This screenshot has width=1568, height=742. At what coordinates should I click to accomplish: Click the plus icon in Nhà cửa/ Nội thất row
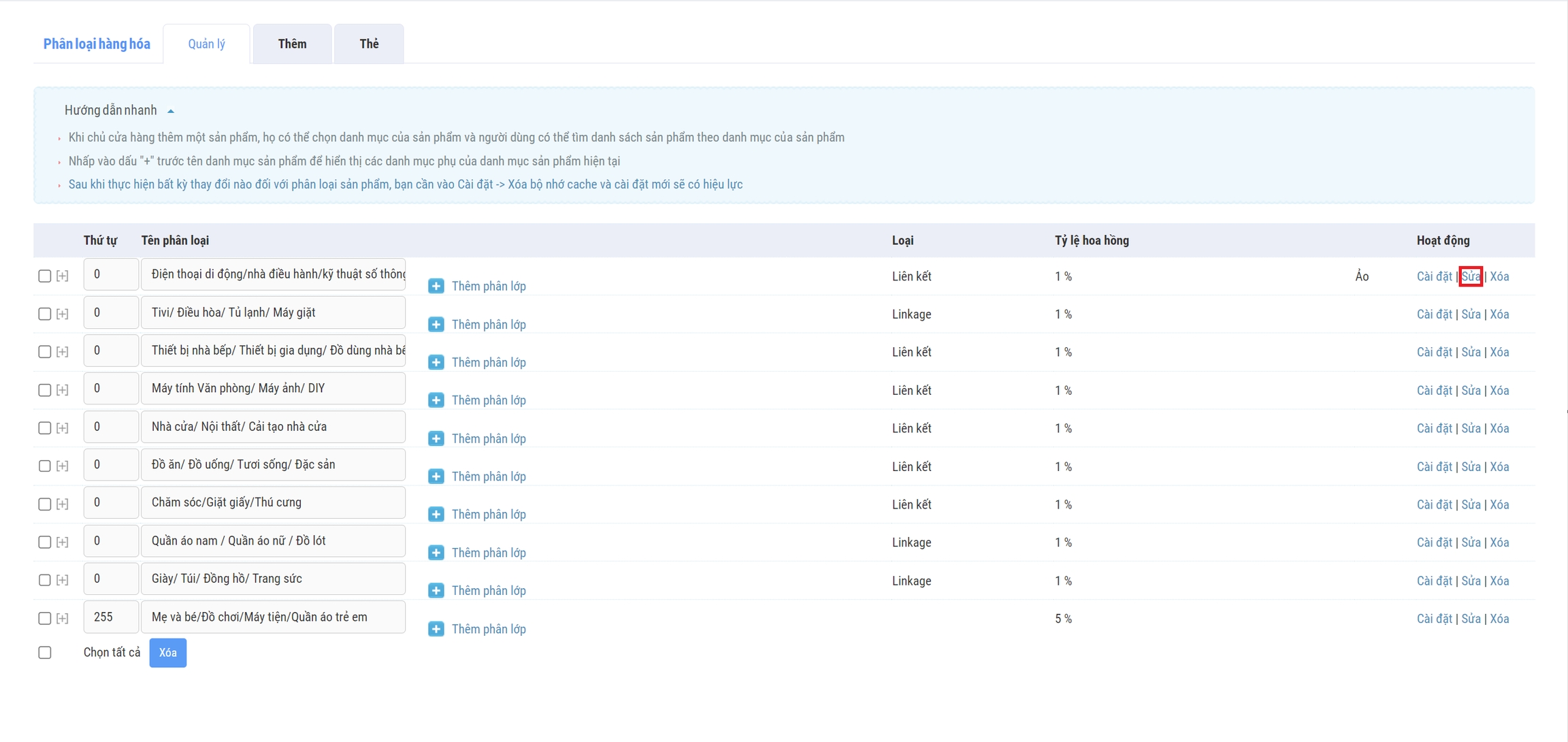[436, 438]
